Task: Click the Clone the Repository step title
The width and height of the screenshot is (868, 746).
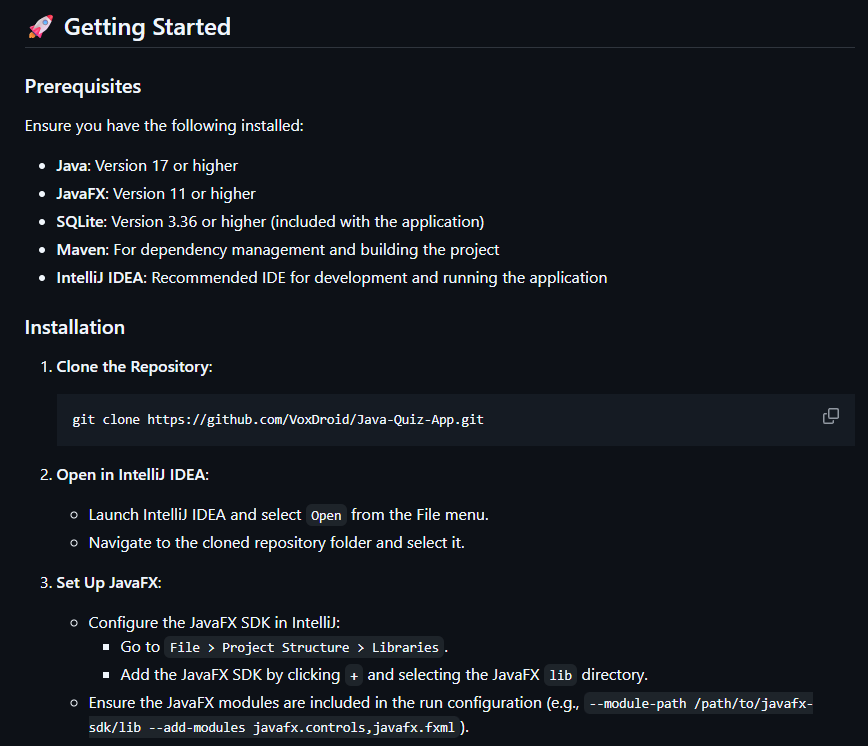Action: (x=133, y=367)
